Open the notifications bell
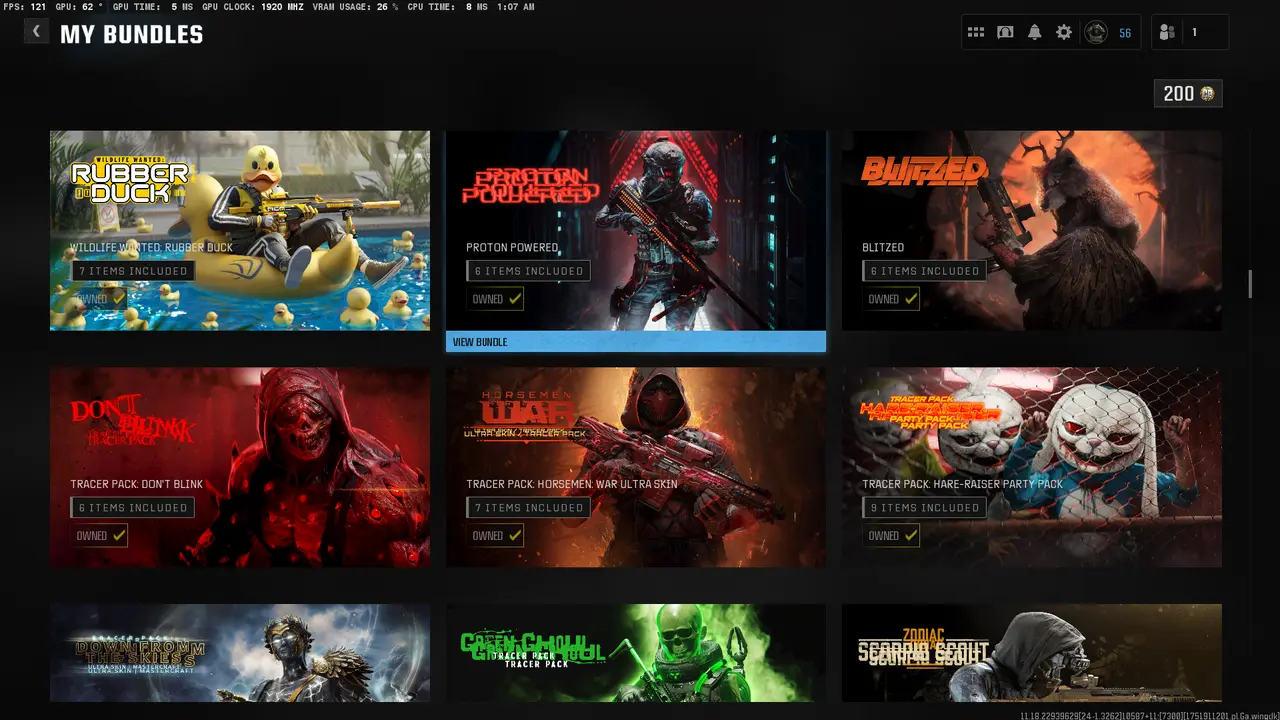 coord(1034,33)
